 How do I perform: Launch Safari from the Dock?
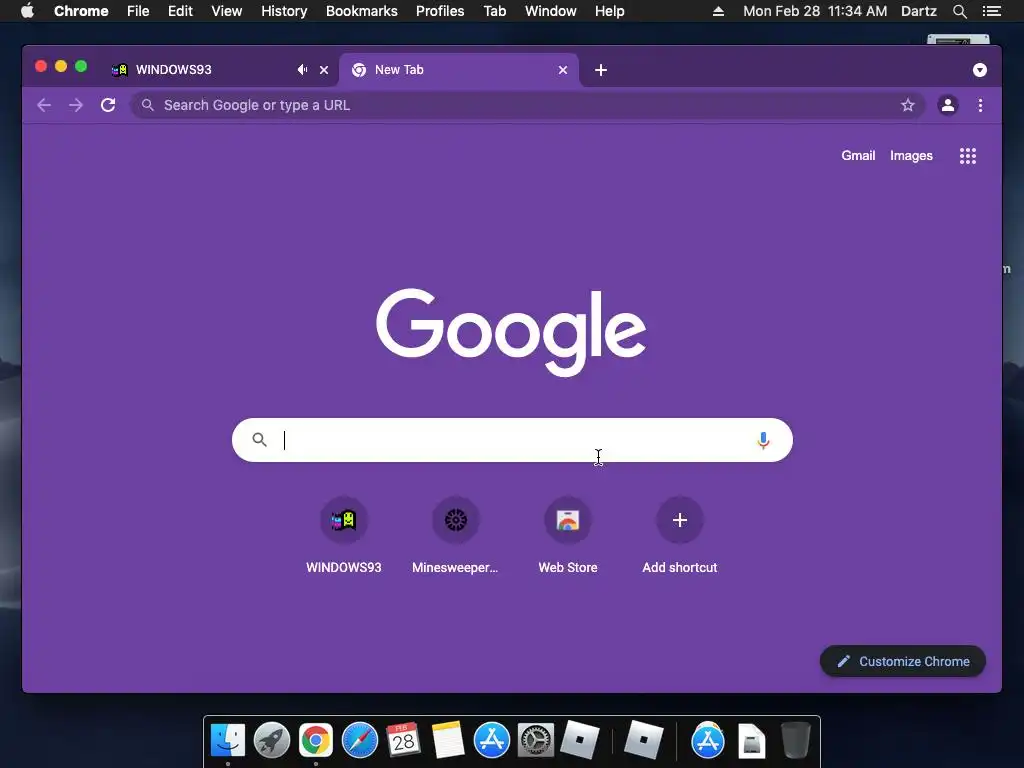360,741
